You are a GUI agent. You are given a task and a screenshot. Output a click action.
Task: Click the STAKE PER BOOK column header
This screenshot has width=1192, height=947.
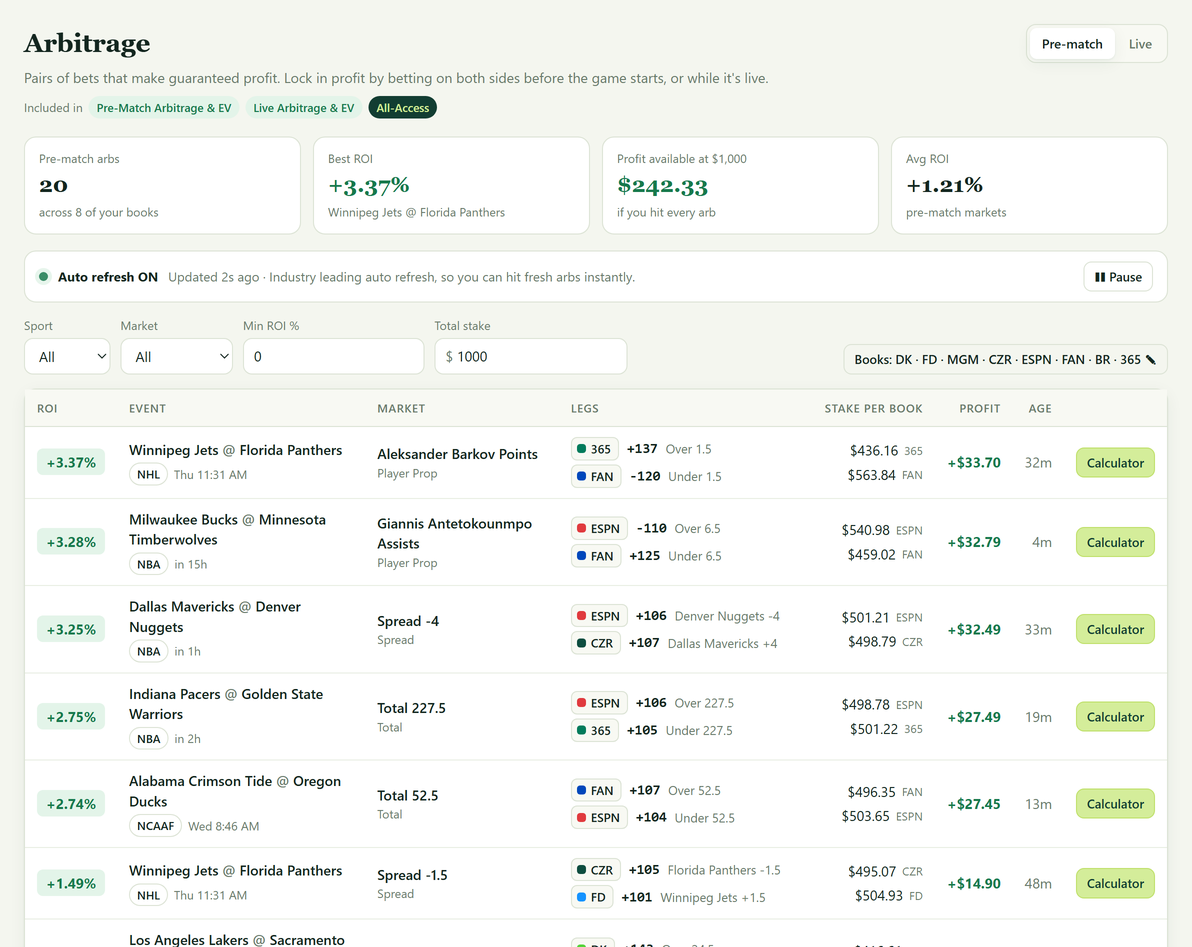click(873, 408)
